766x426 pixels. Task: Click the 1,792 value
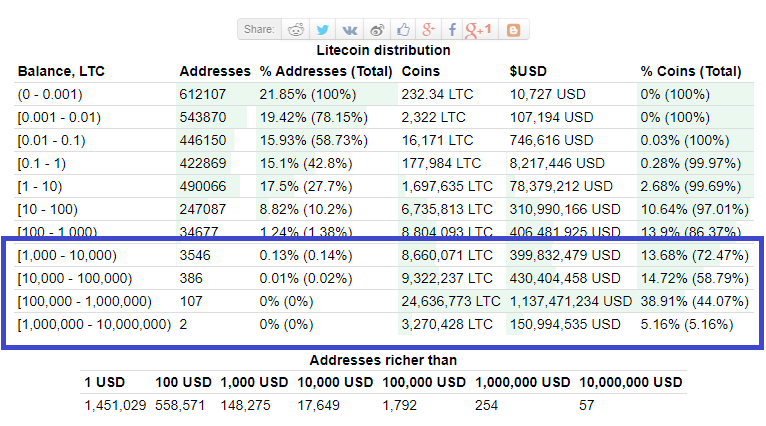(x=399, y=405)
